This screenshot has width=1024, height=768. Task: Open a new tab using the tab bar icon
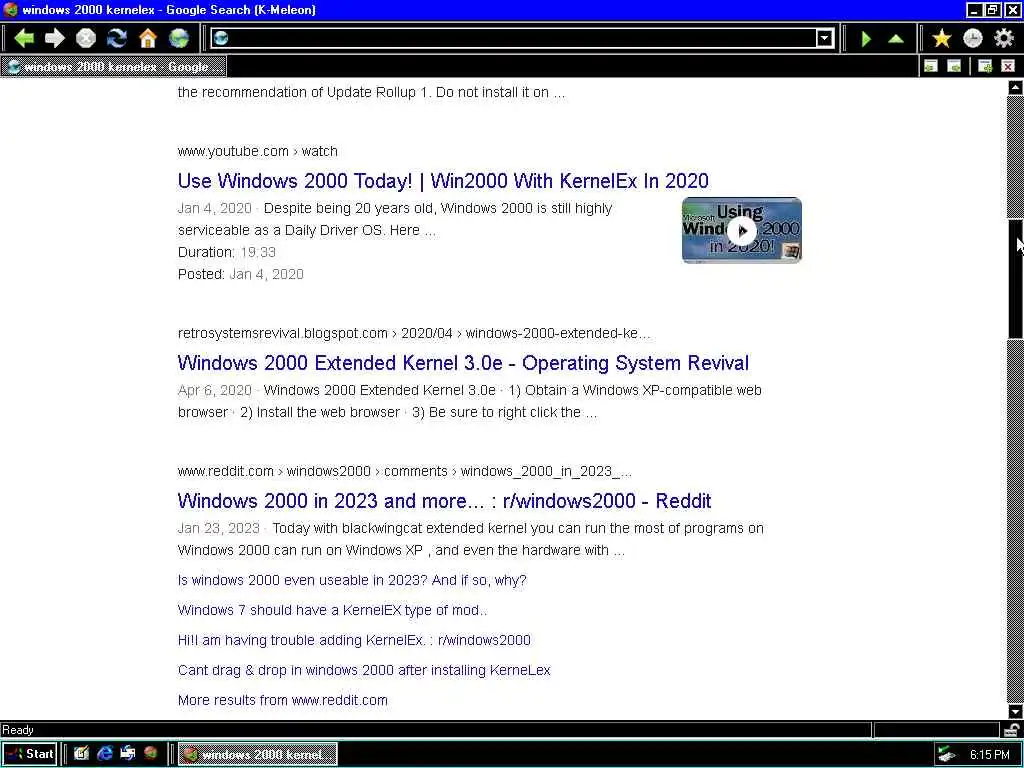985,66
